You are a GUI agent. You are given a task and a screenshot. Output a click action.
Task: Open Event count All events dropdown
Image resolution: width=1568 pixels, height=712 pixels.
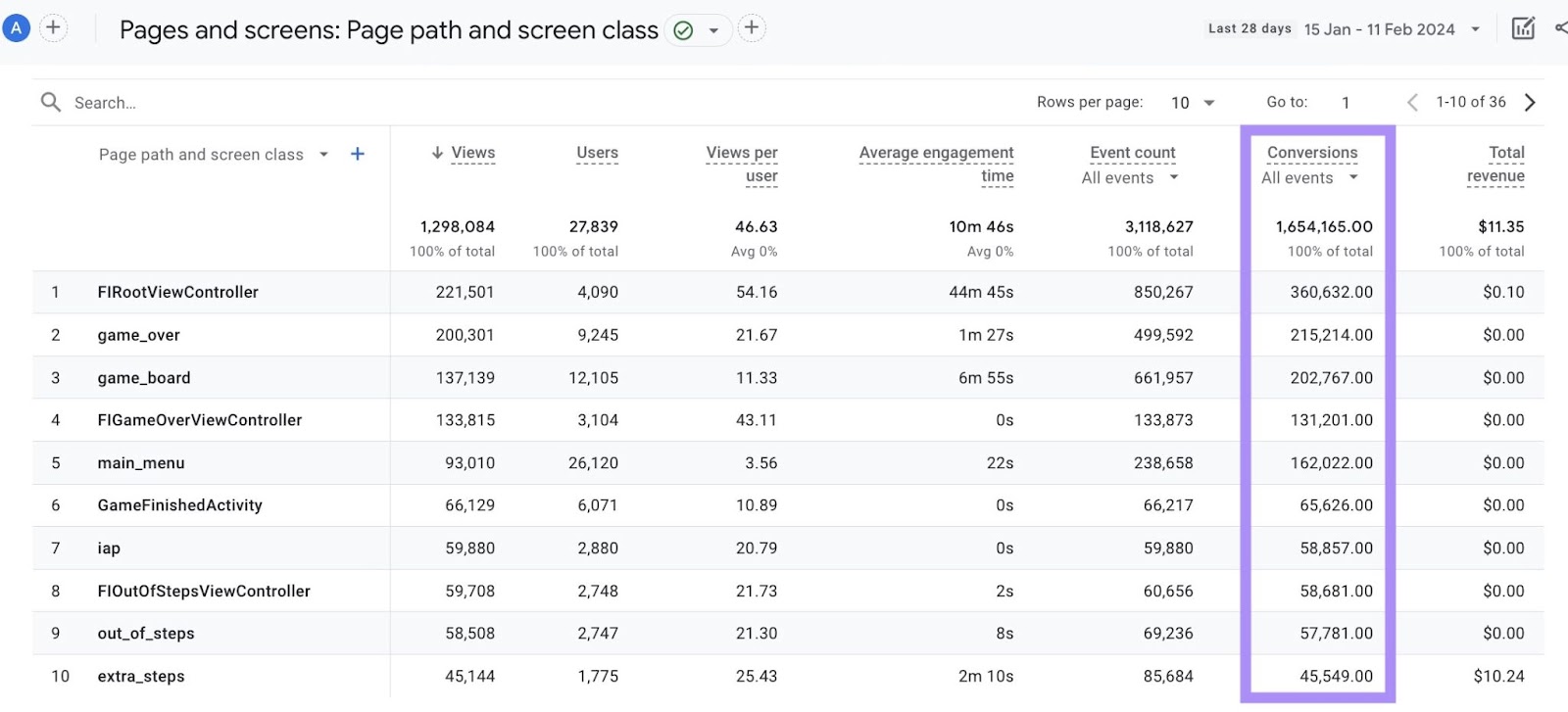pyautogui.click(x=1129, y=177)
